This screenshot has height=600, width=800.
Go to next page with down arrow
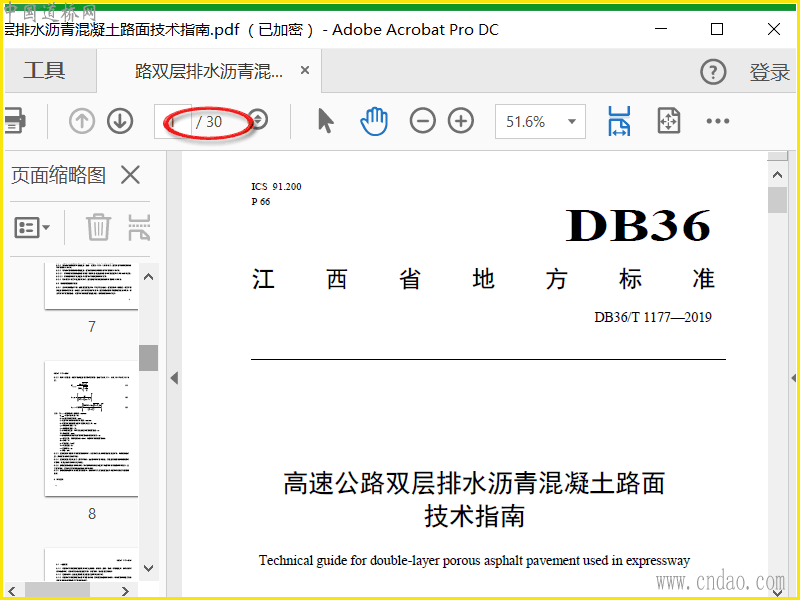coord(120,121)
